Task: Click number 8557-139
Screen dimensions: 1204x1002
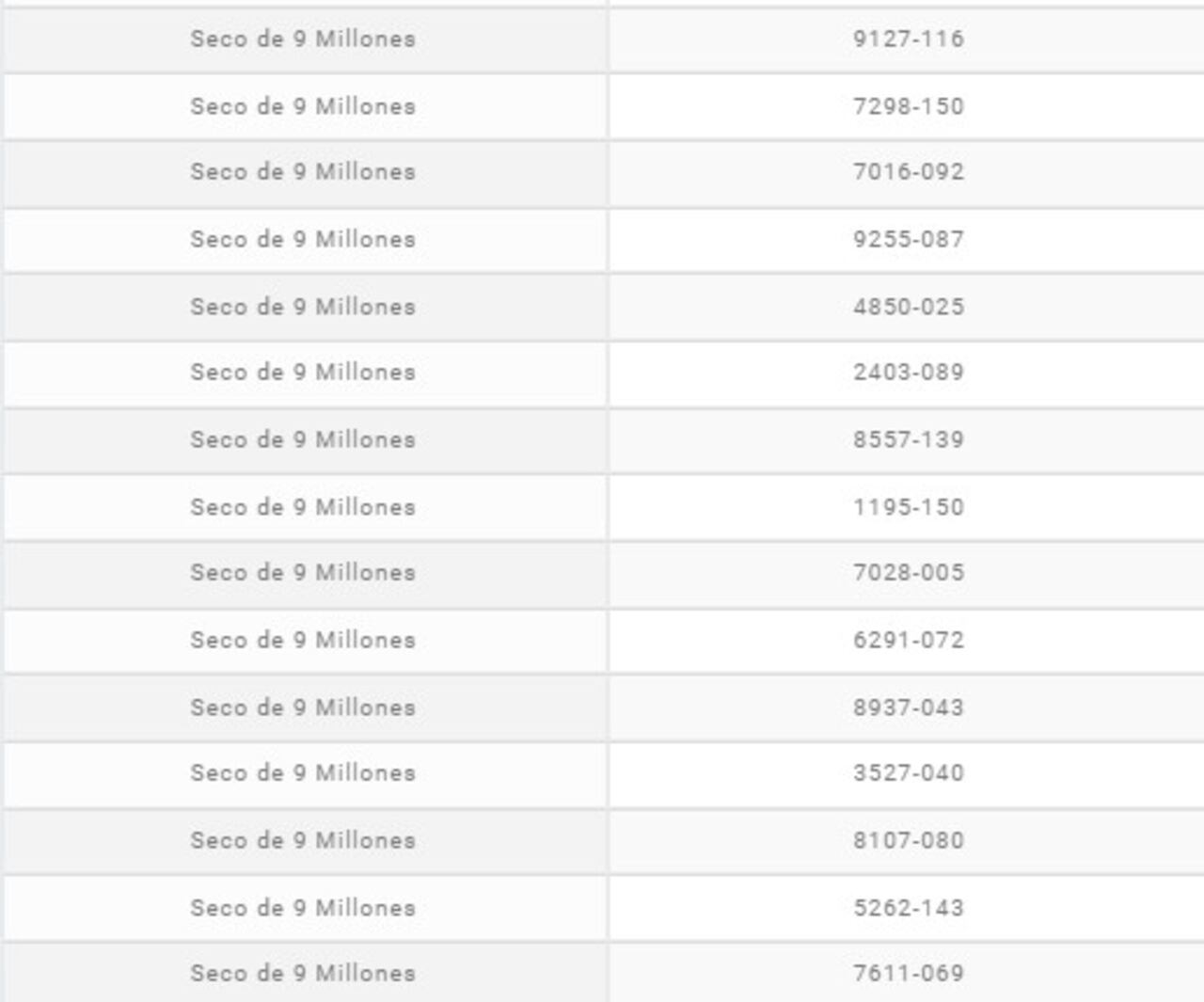Action: coord(908,440)
